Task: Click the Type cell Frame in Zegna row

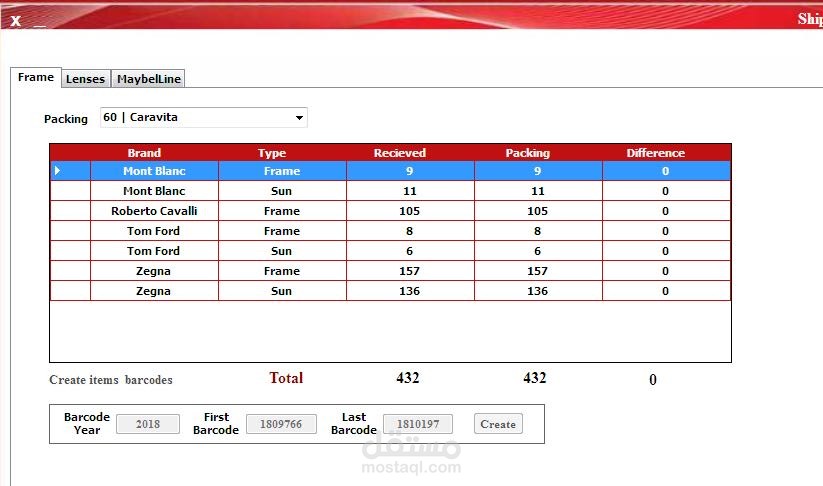Action: pyautogui.click(x=282, y=271)
